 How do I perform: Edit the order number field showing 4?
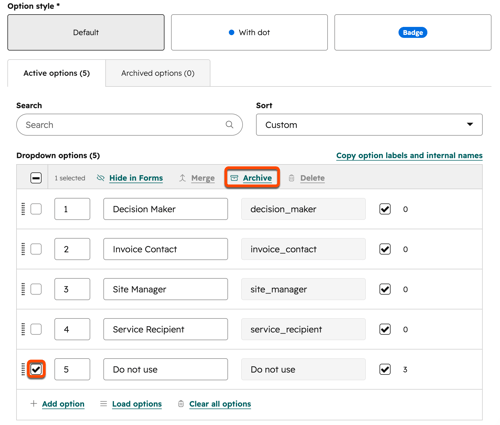pos(72,329)
